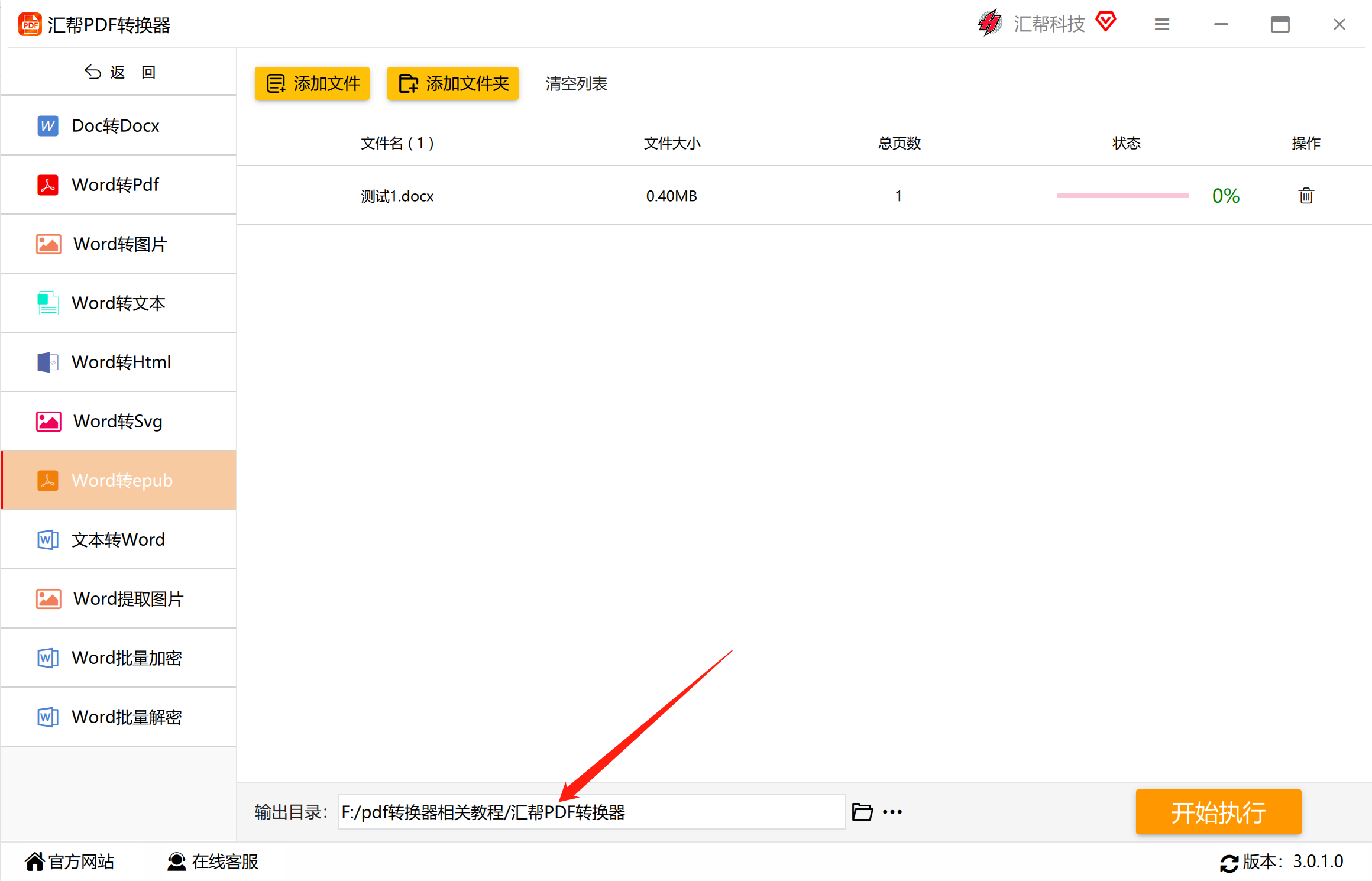Screen dimensions: 1372x881
Task: Choose 文本转Word conversion
Action: click(118, 540)
